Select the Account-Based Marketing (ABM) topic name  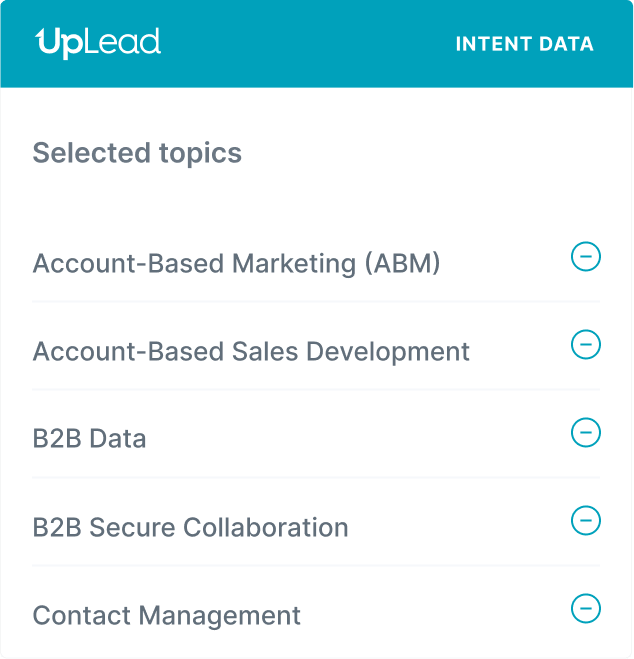pyautogui.click(x=236, y=264)
